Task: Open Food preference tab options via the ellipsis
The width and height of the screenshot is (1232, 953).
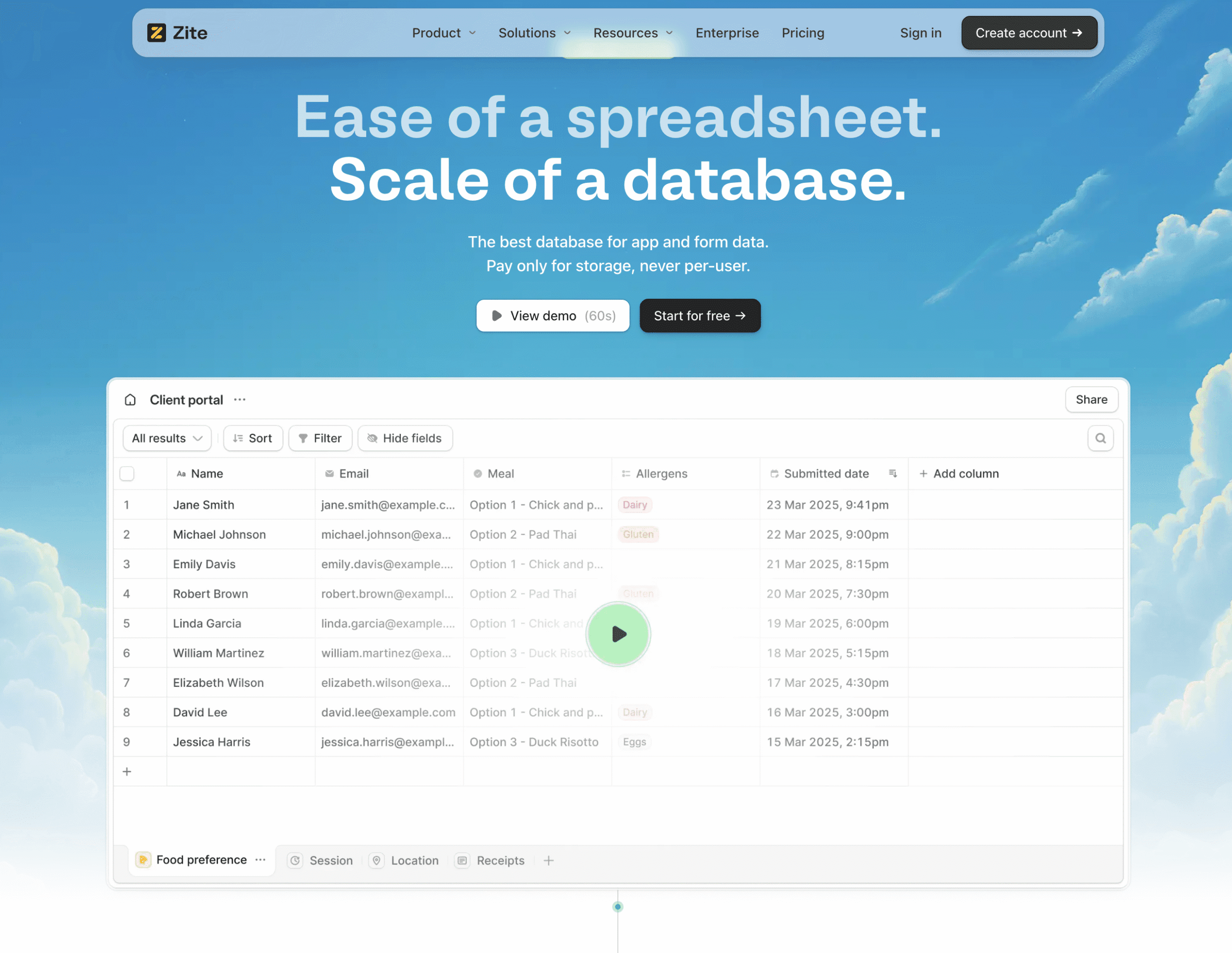Action: [260, 860]
